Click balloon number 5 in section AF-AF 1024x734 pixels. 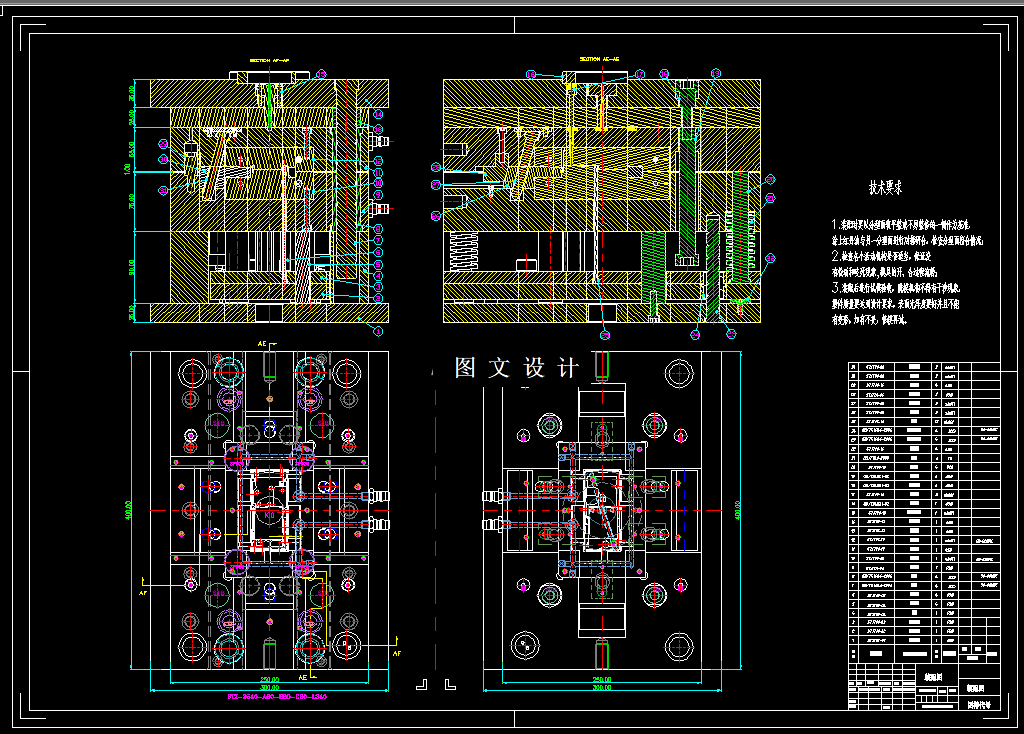tap(378, 264)
